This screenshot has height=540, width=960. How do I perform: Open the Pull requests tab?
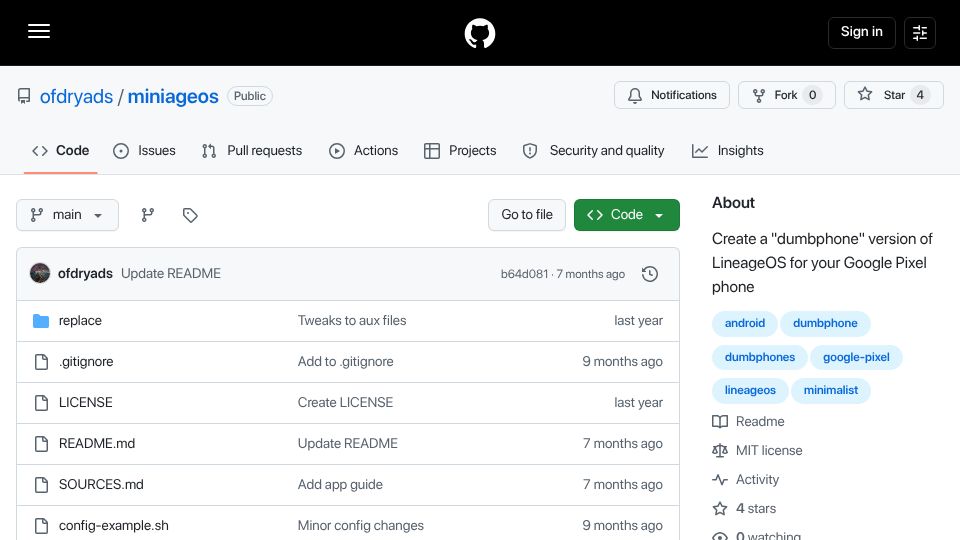(252, 151)
